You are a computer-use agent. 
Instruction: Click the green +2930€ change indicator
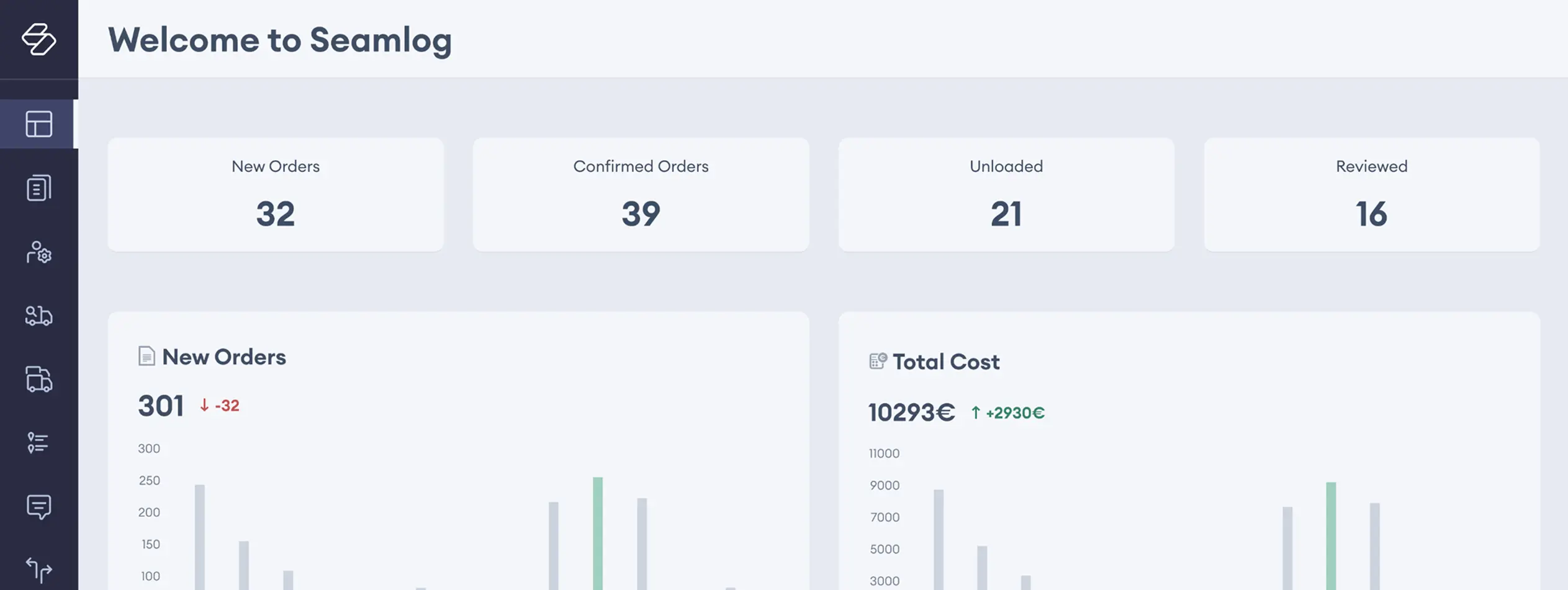coord(1007,413)
